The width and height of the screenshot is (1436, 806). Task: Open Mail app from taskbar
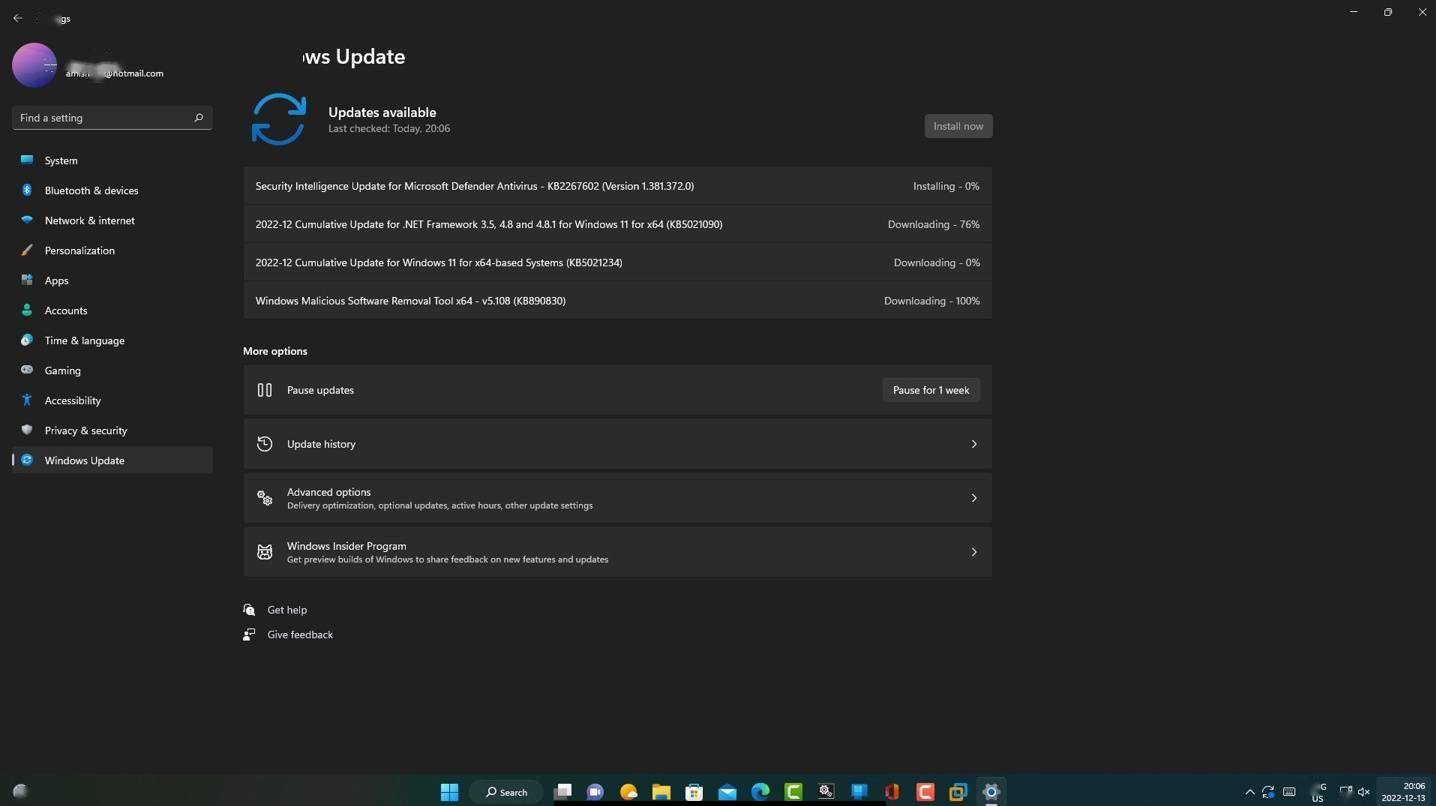coord(727,792)
